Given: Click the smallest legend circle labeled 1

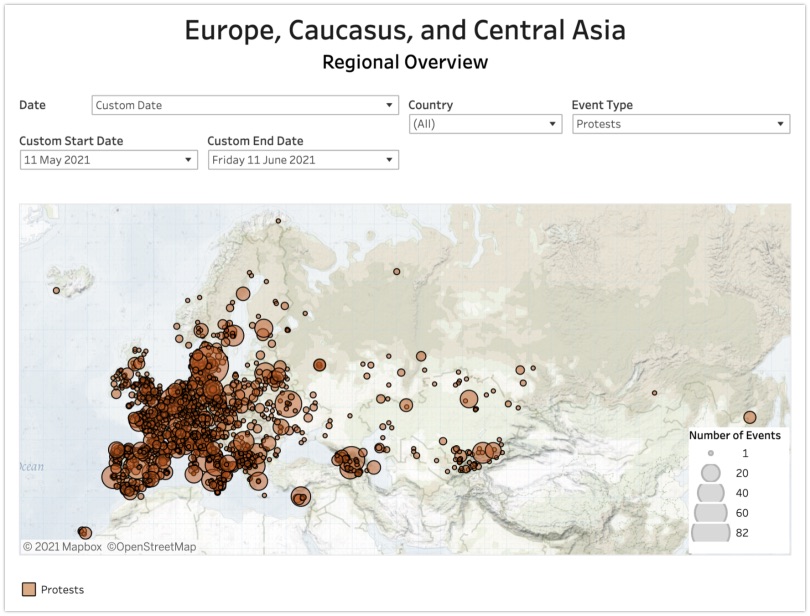Looking at the screenshot, I should [x=711, y=453].
